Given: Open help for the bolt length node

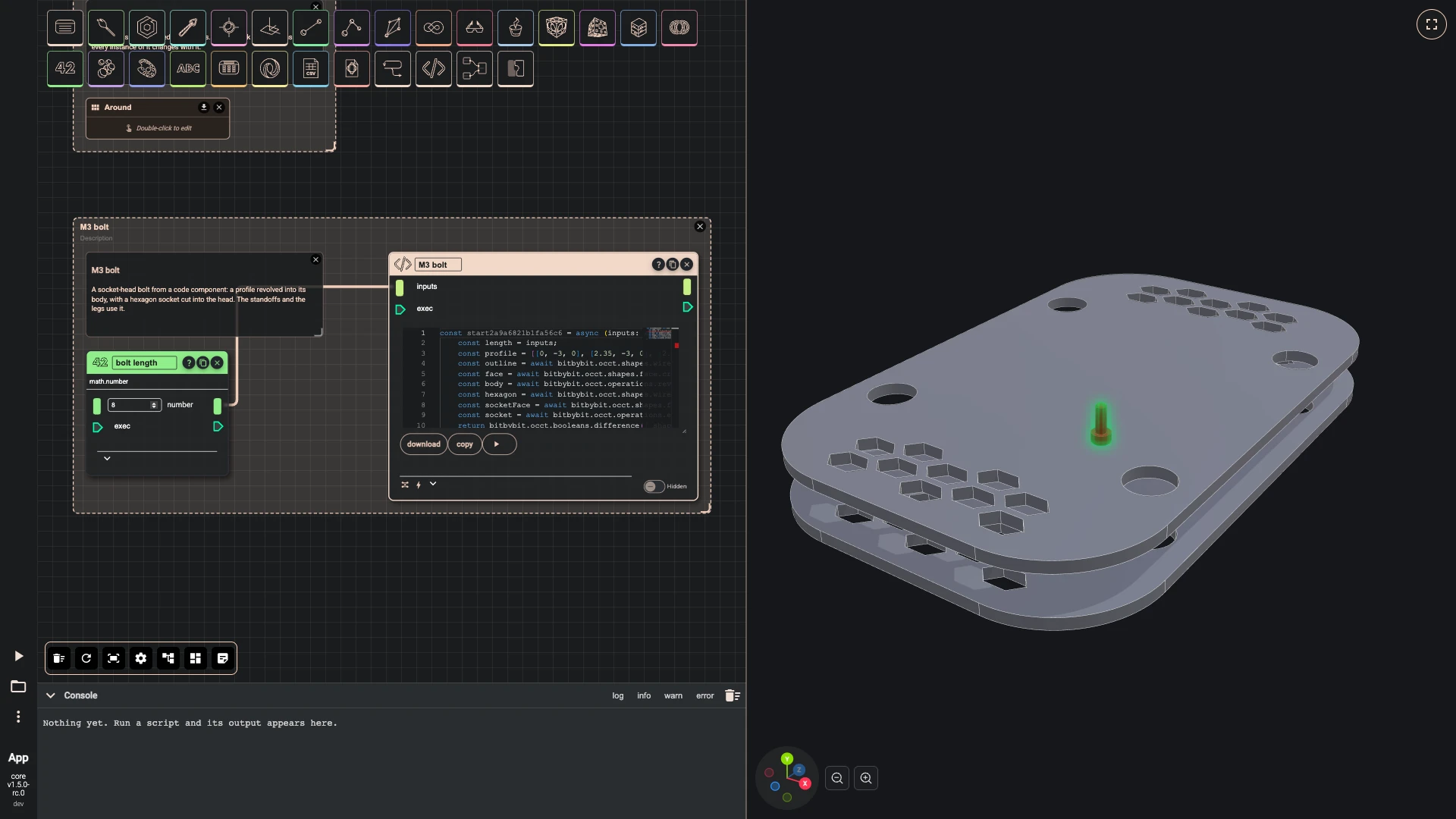Looking at the screenshot, I should [x=189, y=362].
